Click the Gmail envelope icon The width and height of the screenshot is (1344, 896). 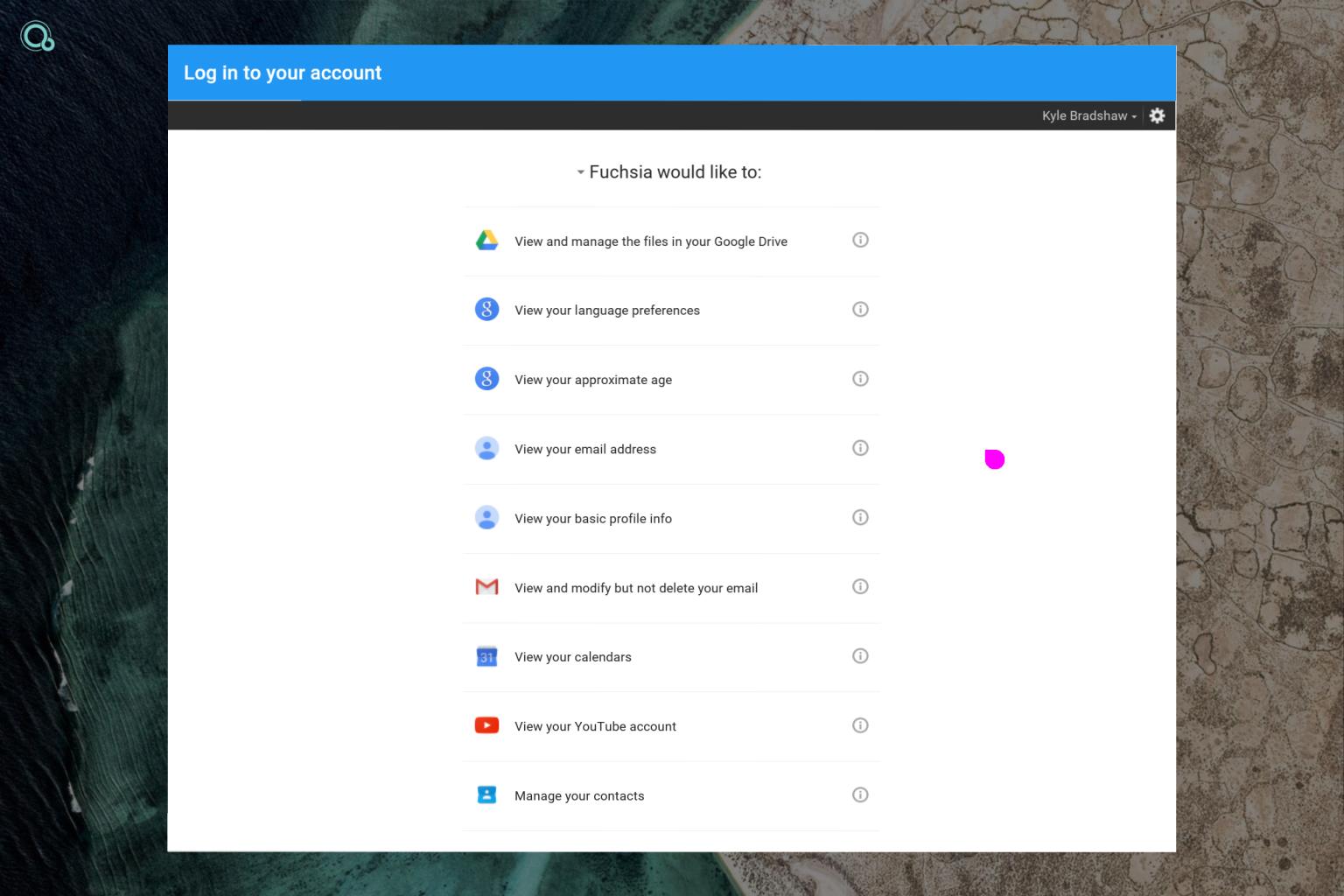[x=486, y=587]
